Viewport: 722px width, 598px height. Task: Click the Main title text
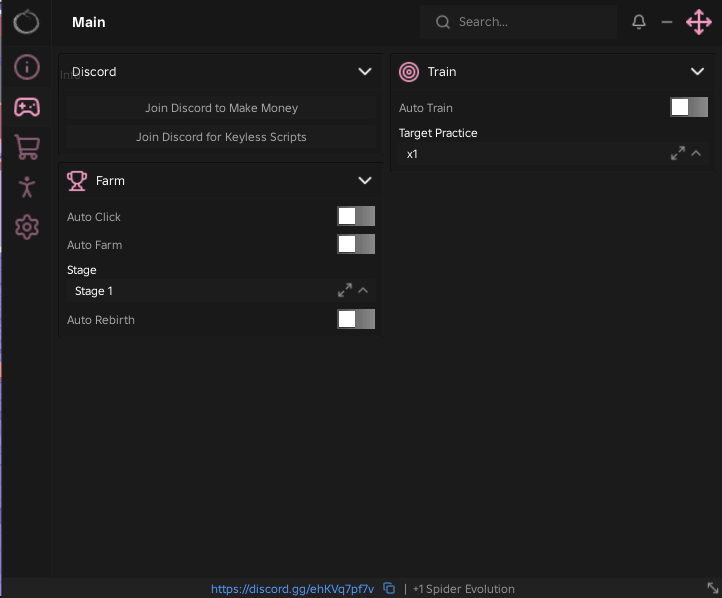(x=88, y=22)
